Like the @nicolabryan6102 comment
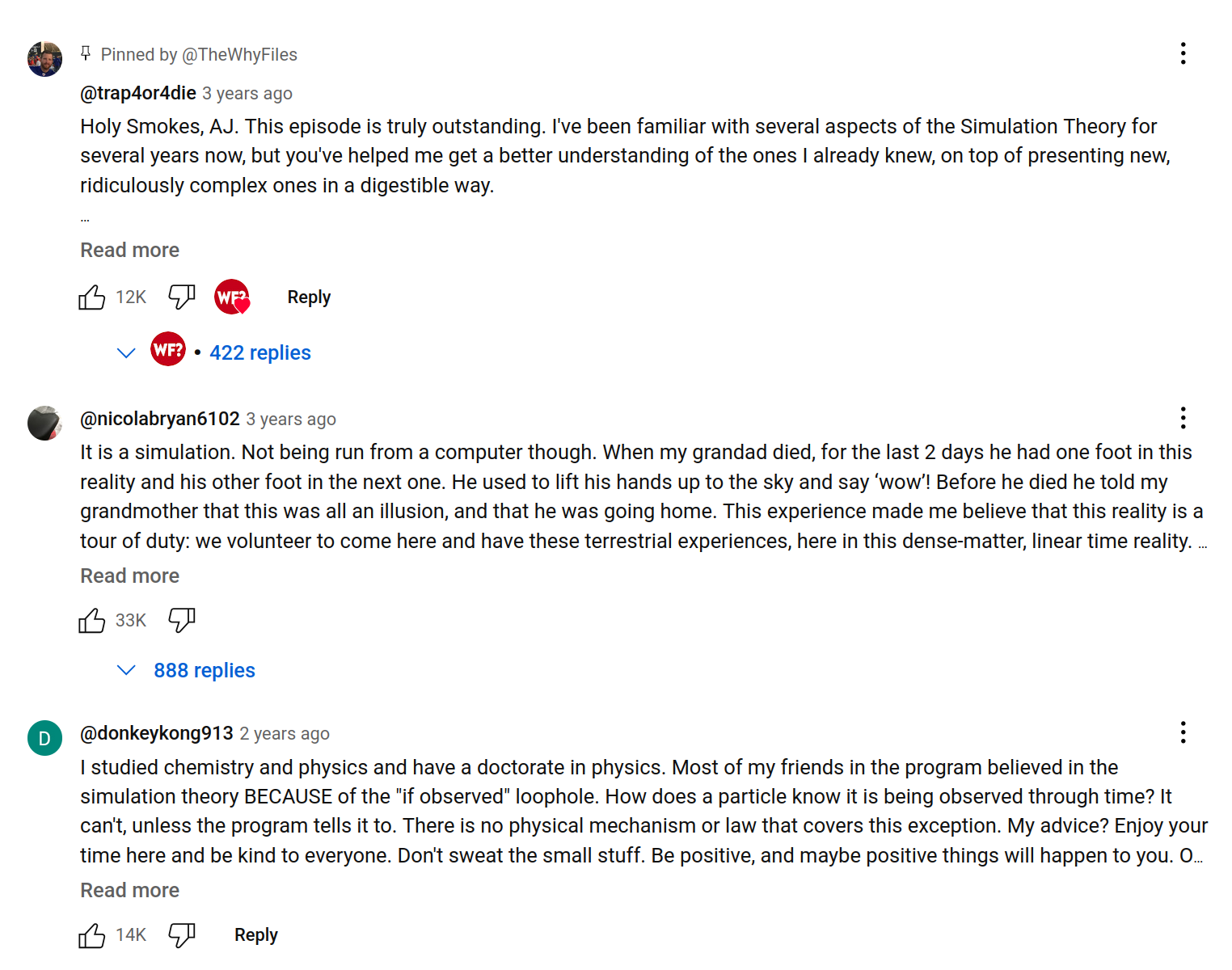The width and height of the screenshot is (1232, 970). (92, 621)
